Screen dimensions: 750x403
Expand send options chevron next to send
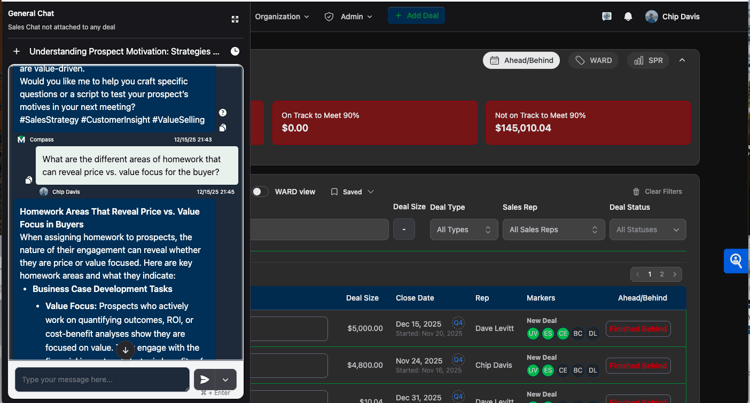(226, 379)
